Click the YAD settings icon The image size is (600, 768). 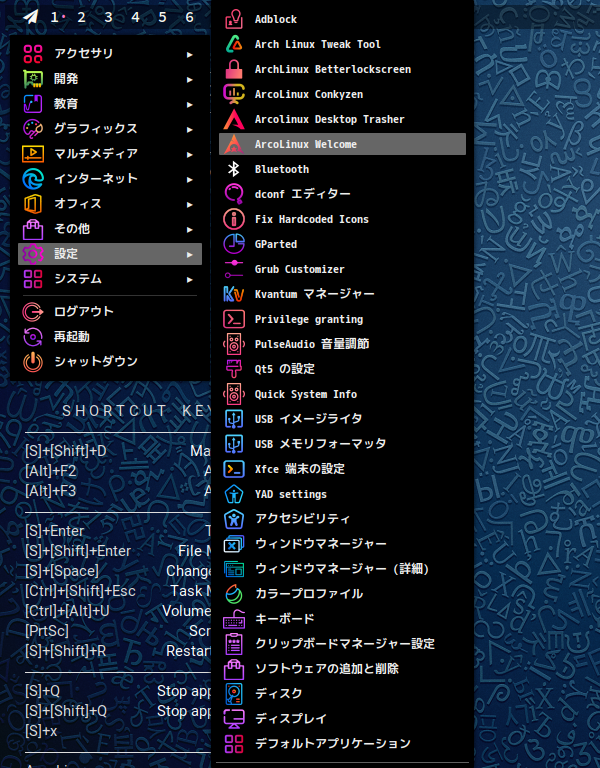coord(234,494)
